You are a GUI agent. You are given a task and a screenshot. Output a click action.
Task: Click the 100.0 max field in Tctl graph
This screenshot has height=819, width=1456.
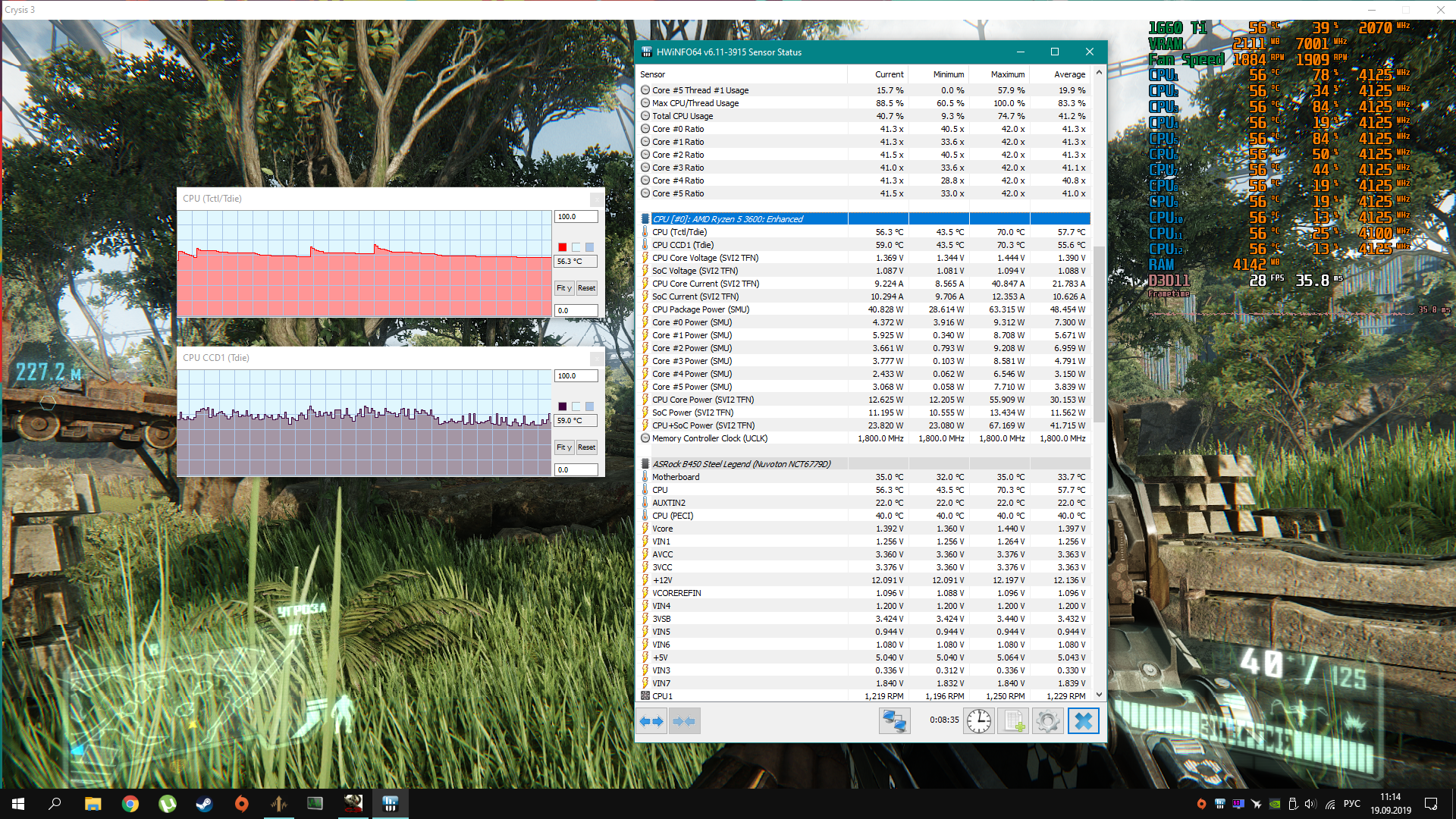click(x=576, y=217)
